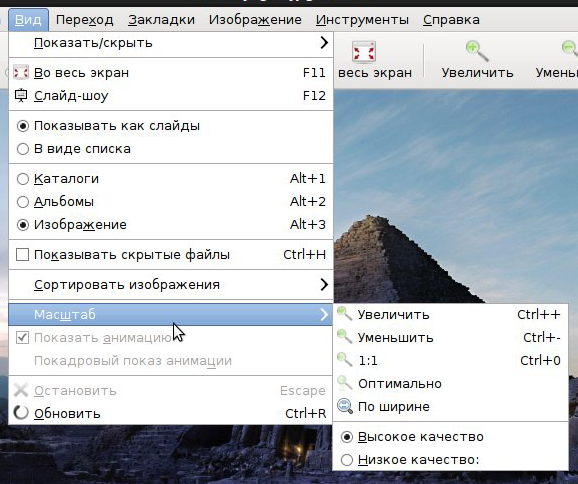The image size is (578, 484).
Task: Click the zoom-out icon beside submenu Уменьшить
Action: pyautogui.click(x=345, y=337)
